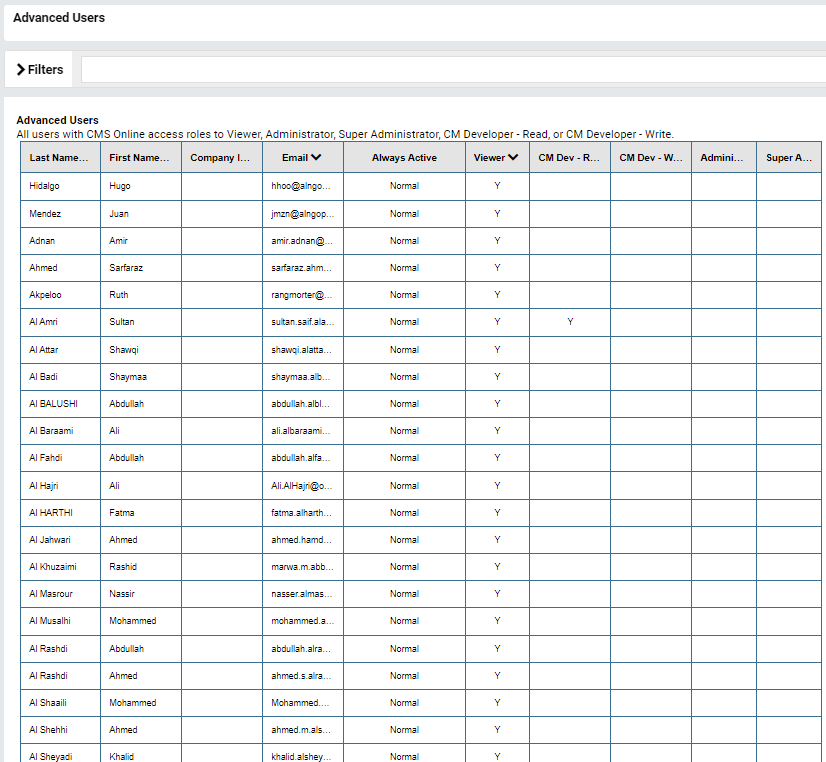Select email shaymaa.alb...
Image resolution: width=826 pixels, height=762 pixels.
tap(300, 377)
